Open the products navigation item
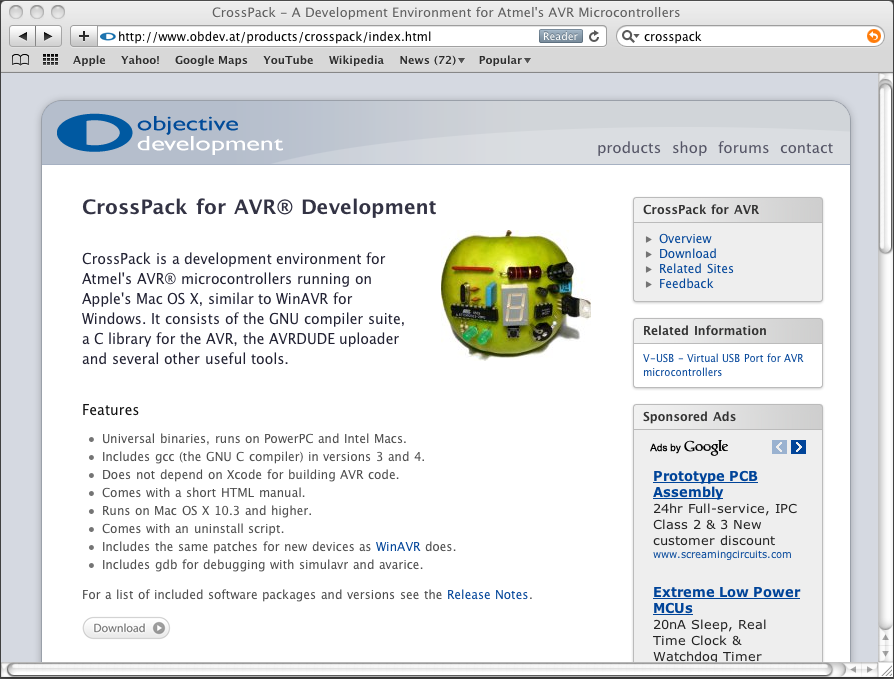This screenshot has height=679, width=894. pos(629,148)
